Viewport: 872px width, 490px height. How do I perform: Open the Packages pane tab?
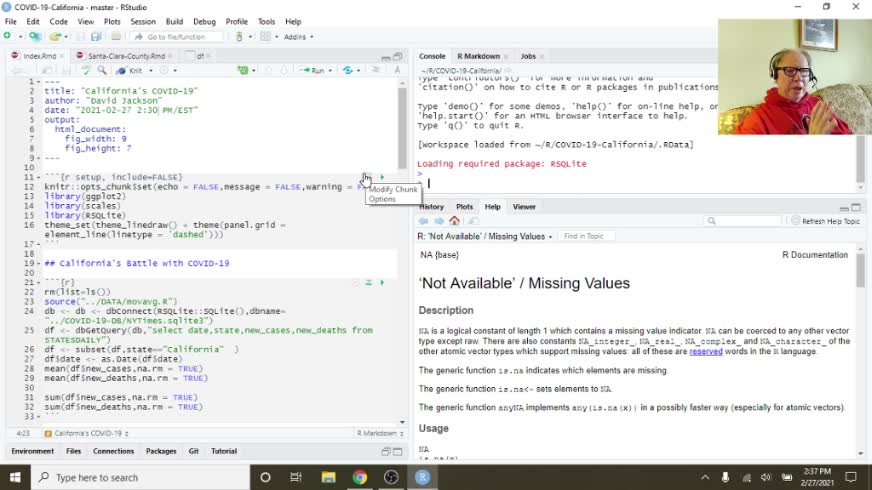pos(161,451)
